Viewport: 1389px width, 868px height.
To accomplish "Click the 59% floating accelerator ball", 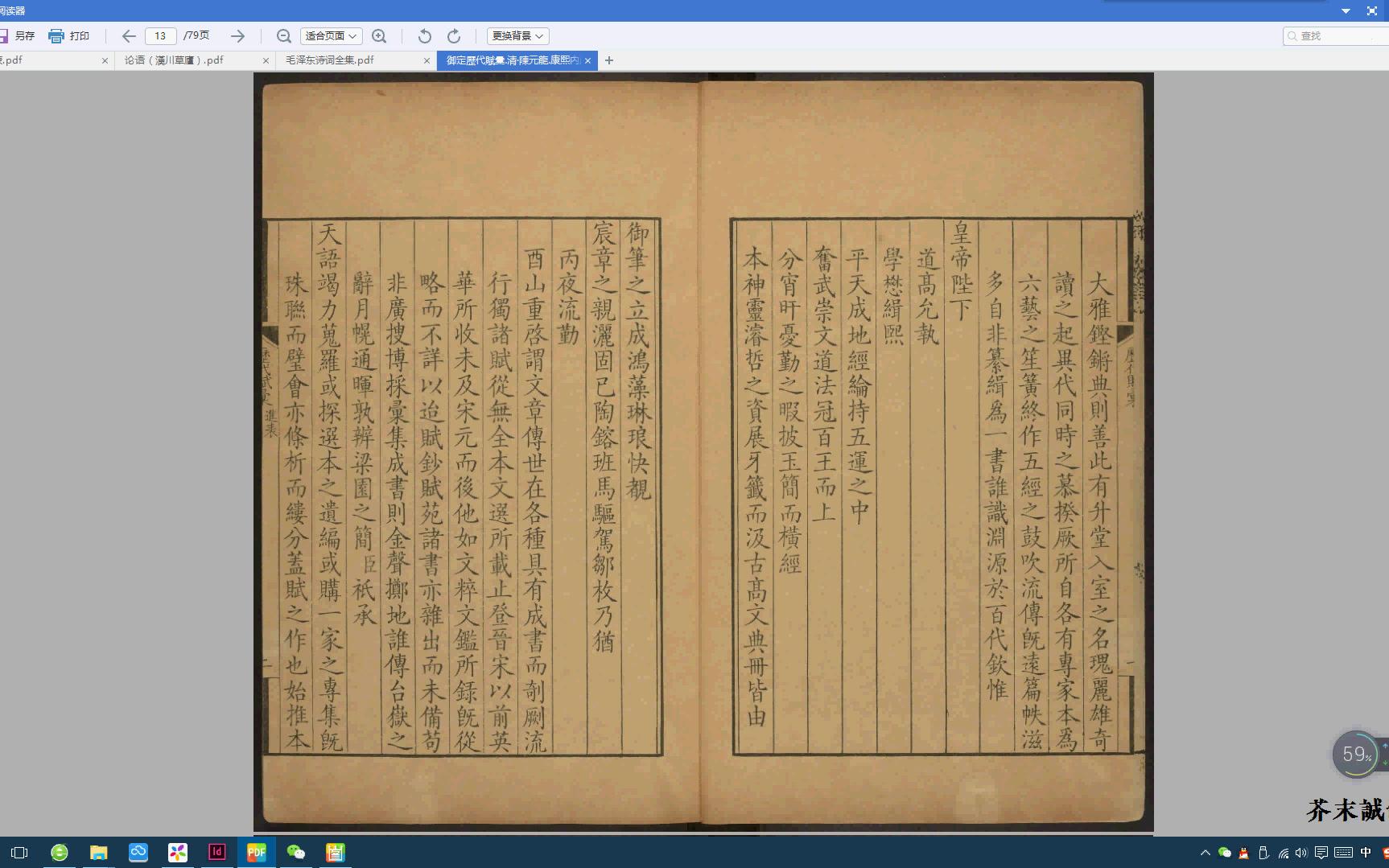I will 1357,755.
